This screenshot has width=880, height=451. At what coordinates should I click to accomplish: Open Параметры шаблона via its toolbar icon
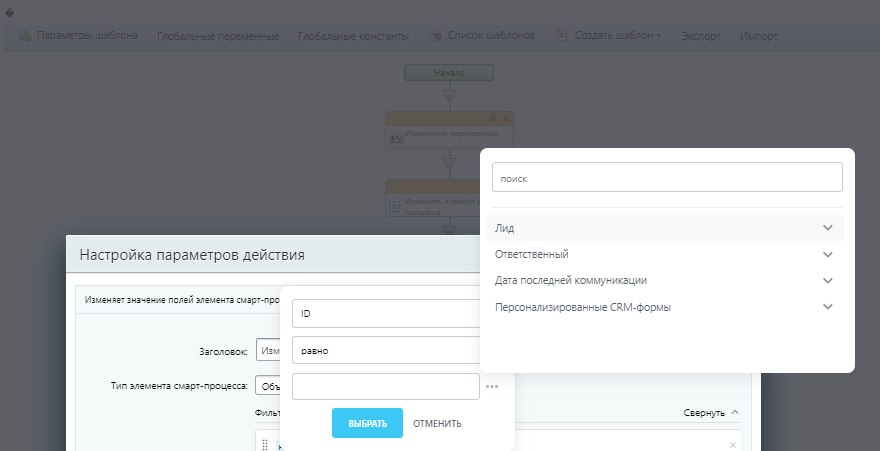25,36
